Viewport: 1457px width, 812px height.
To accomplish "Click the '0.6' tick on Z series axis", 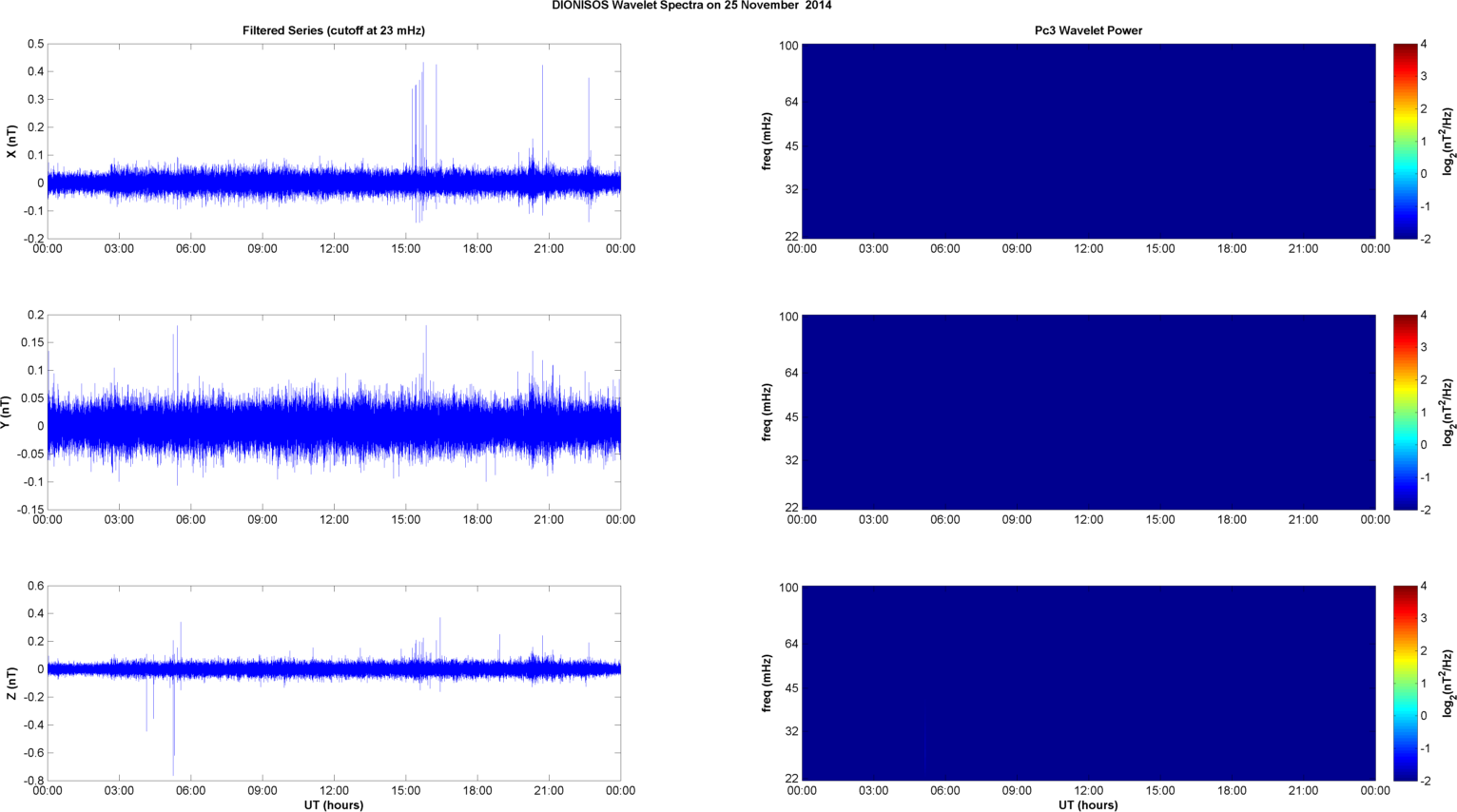I will pyautogui.click(x=35, y=586).
